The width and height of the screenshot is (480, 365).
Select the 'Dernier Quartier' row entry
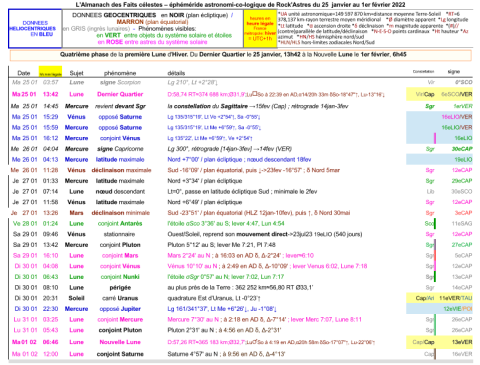point(120,94)
